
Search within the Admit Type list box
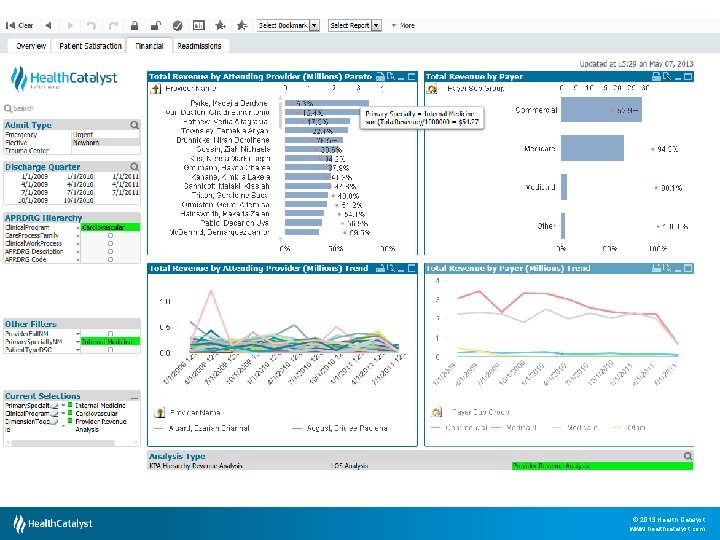point(134,125)
